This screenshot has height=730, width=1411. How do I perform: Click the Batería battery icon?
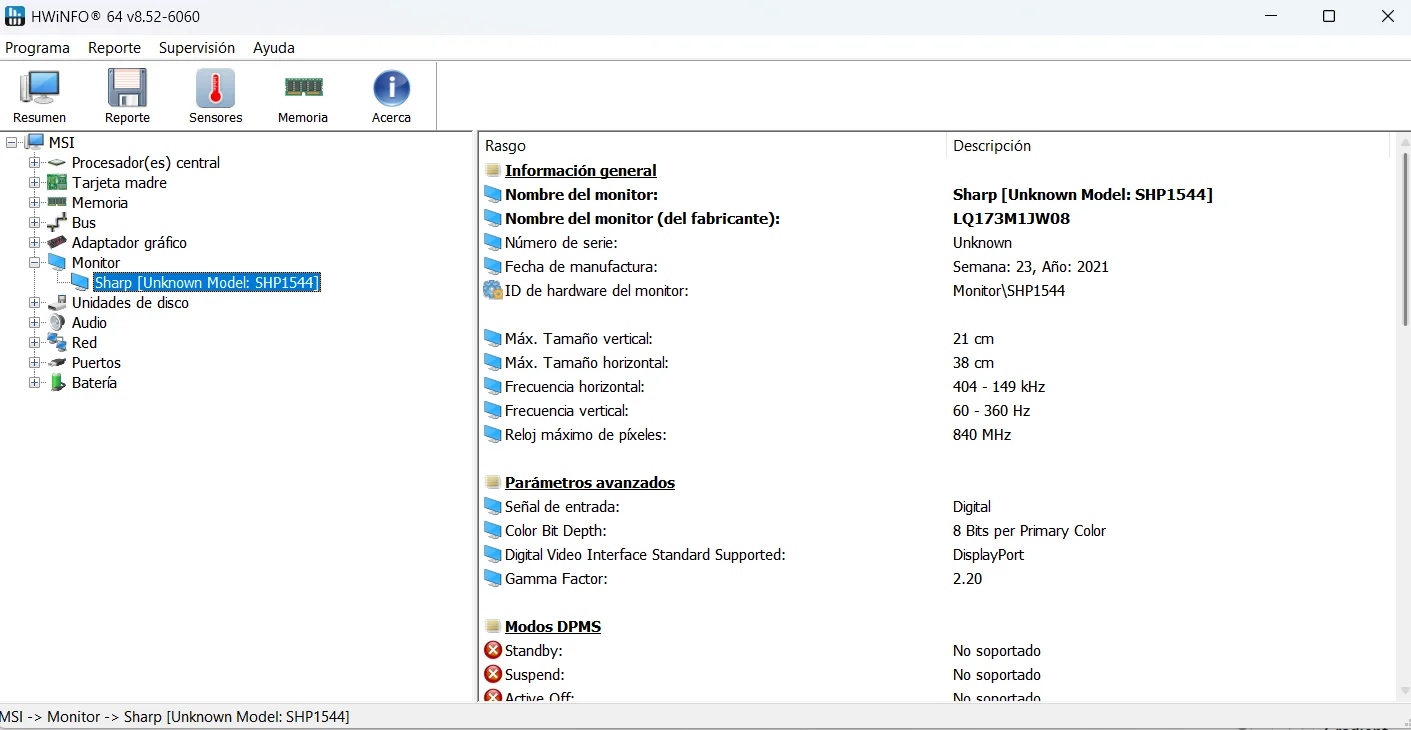tap(57, 382)
